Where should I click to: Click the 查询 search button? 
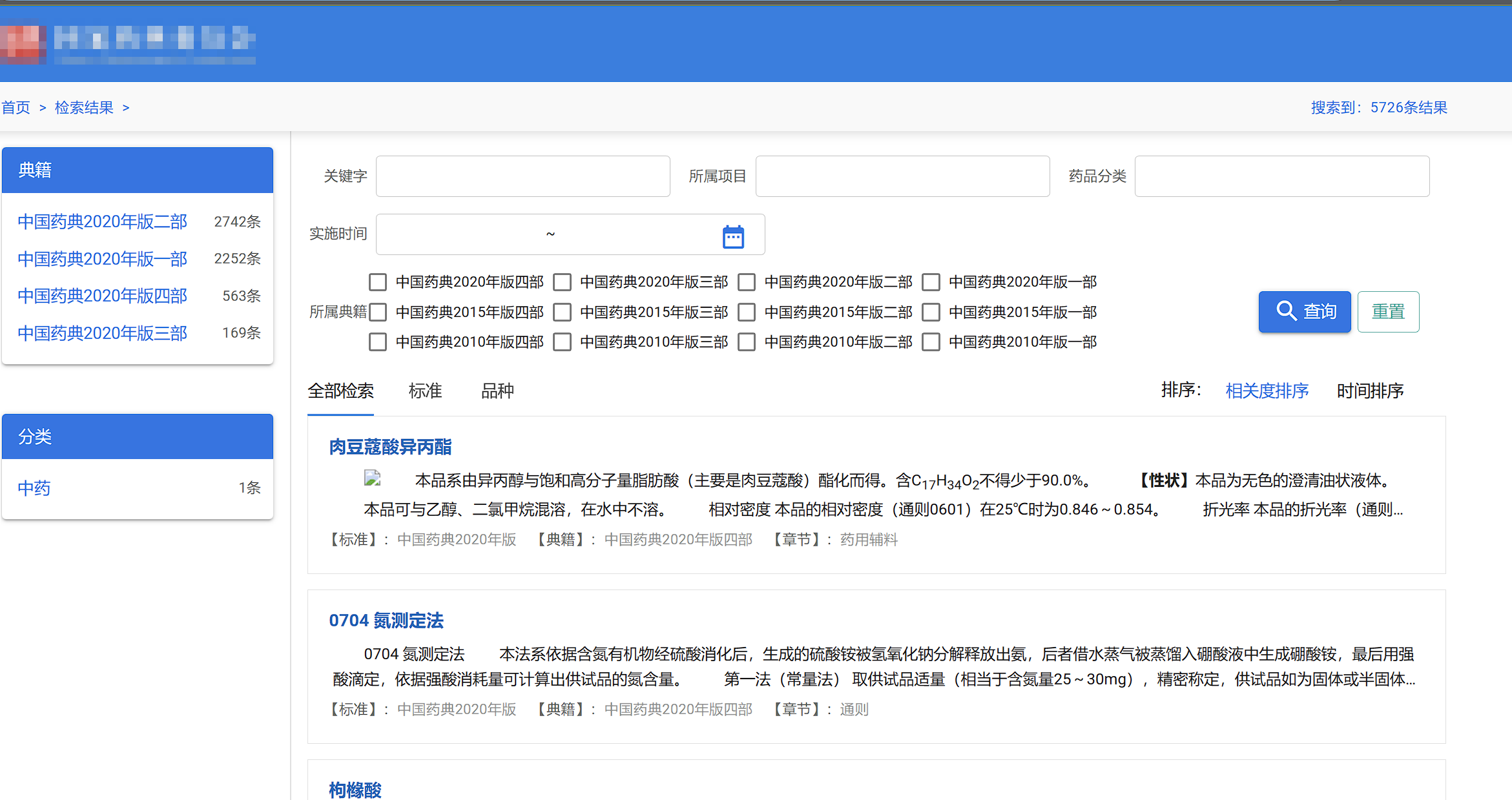coord(1305,312)
